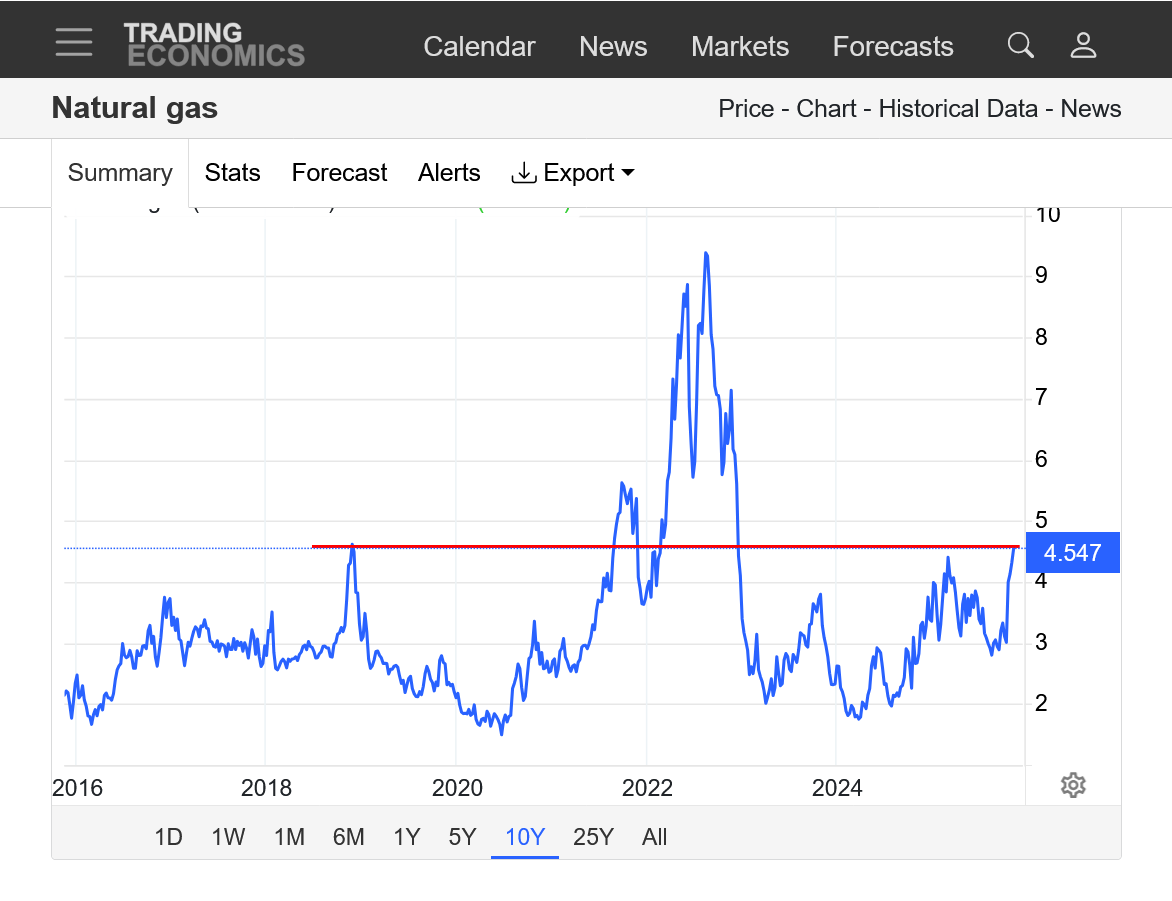Viewport: 1172px width, 901px height.
Task: Open the Forecasts menu item
Action: [893, 47]
